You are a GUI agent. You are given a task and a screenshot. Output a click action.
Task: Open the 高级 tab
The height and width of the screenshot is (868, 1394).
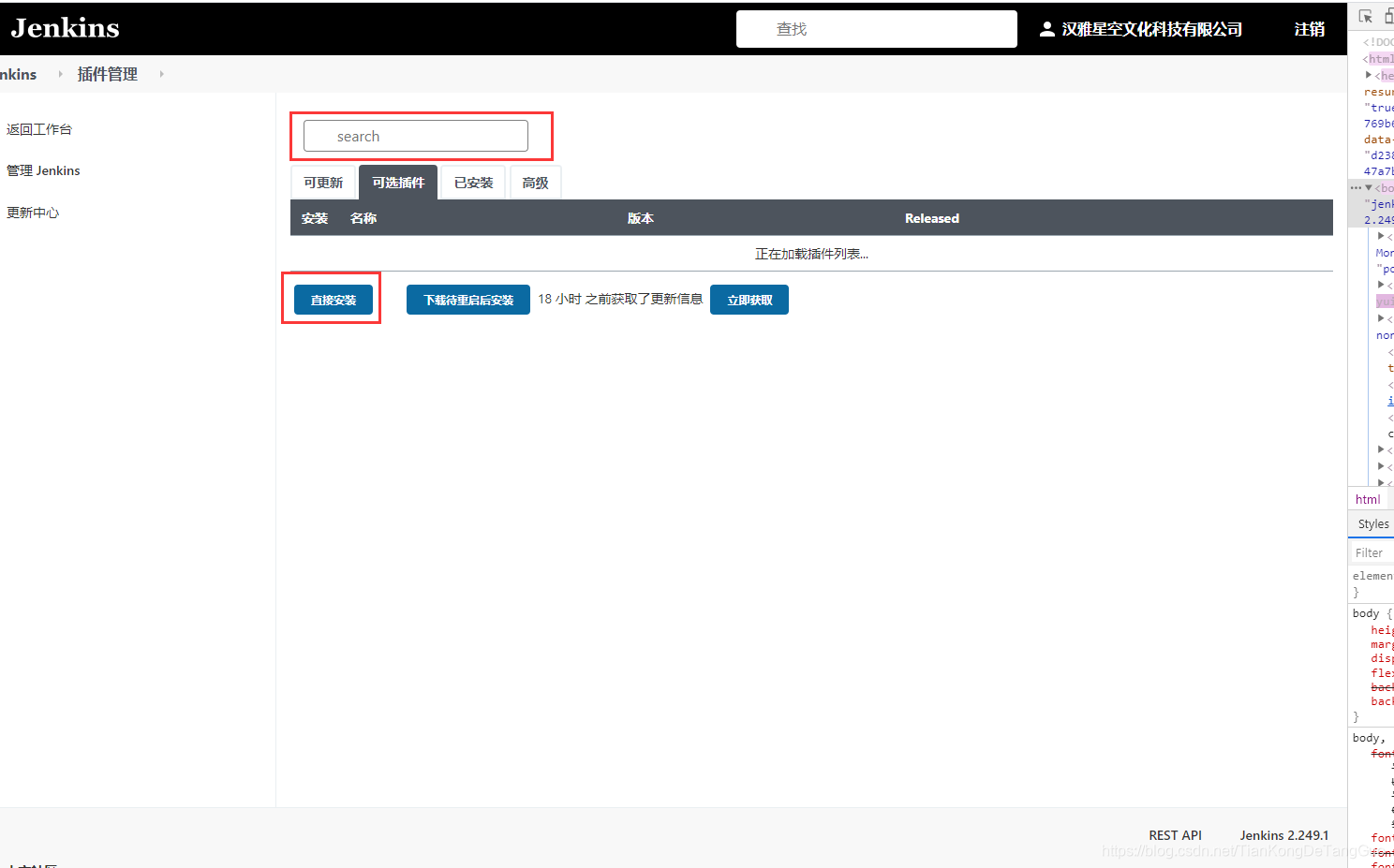[x=535, y=183]
